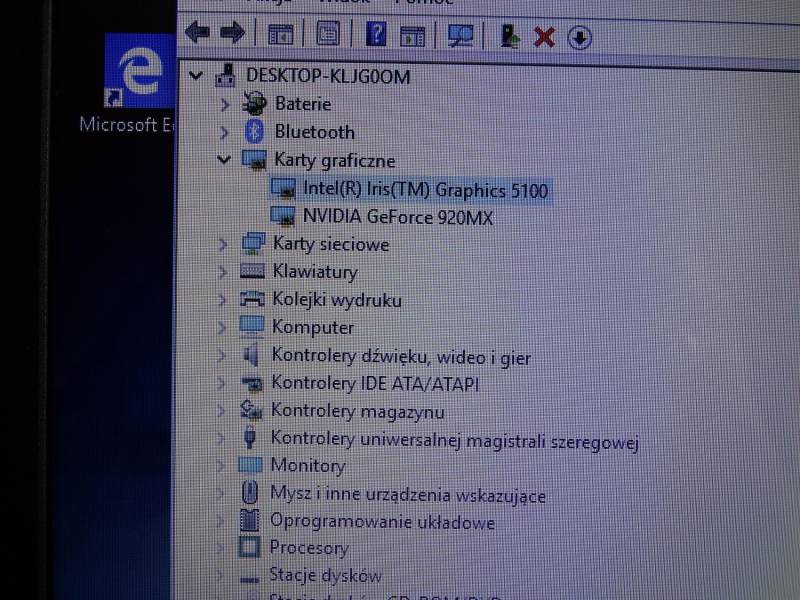The width and height of the screenshot is (800, 600).
Task: Select Kontrolery uniwersalnej magistrali szeregowej label
Action: tap(455, 441)
